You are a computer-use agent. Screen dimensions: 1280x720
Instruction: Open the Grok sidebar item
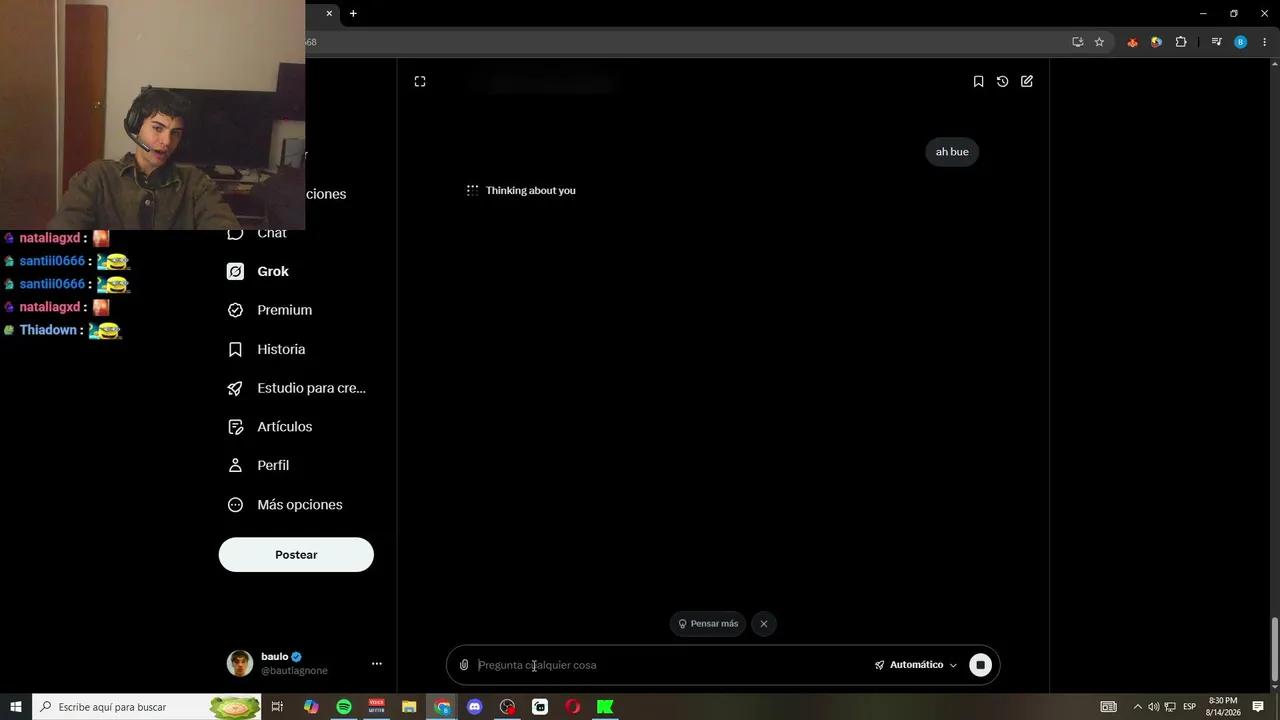258,272
